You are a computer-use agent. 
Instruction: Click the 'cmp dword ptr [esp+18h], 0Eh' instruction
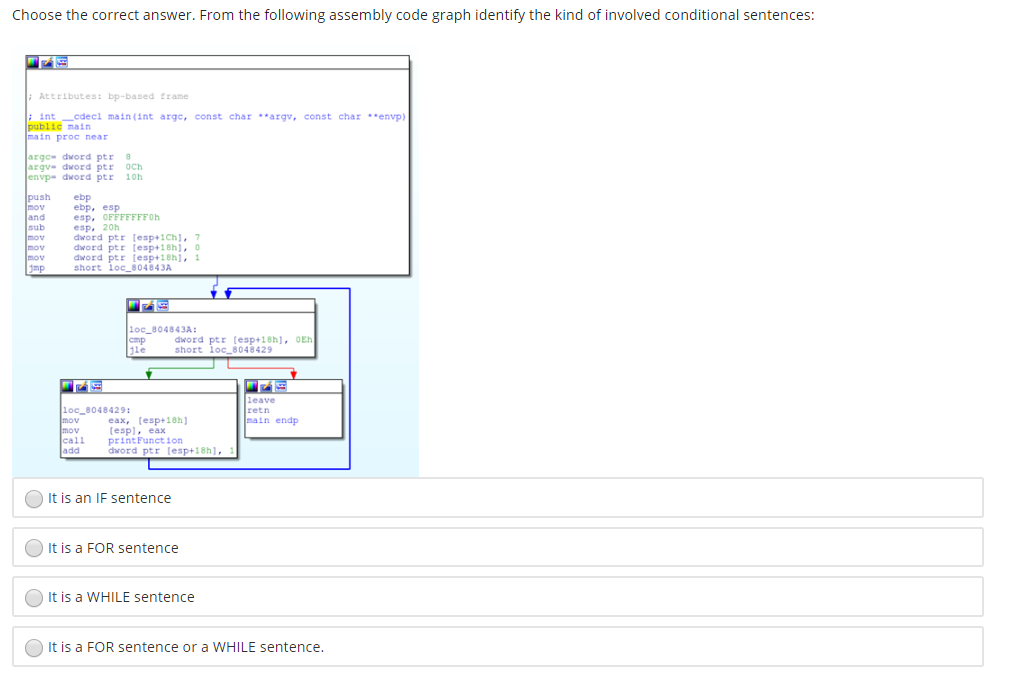(x=220, y=339)
